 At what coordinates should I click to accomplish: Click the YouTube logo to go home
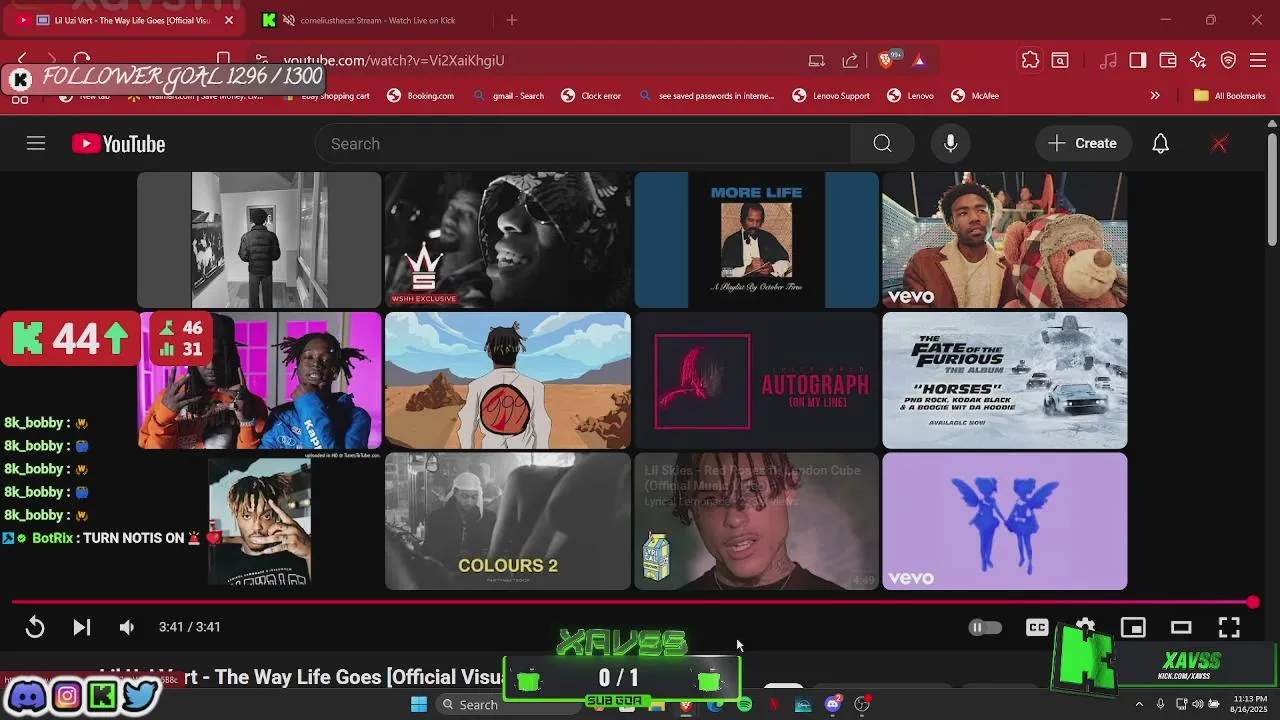coord(118,144)
